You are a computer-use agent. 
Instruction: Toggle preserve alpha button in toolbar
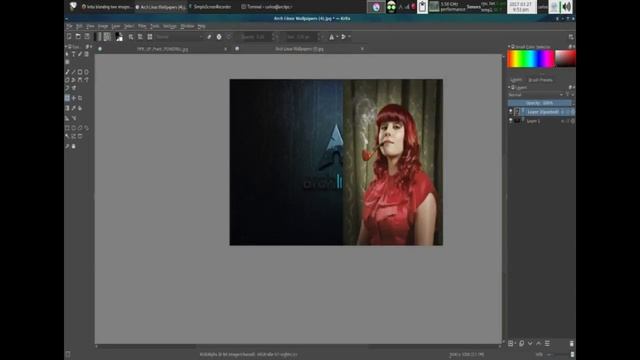219,37
